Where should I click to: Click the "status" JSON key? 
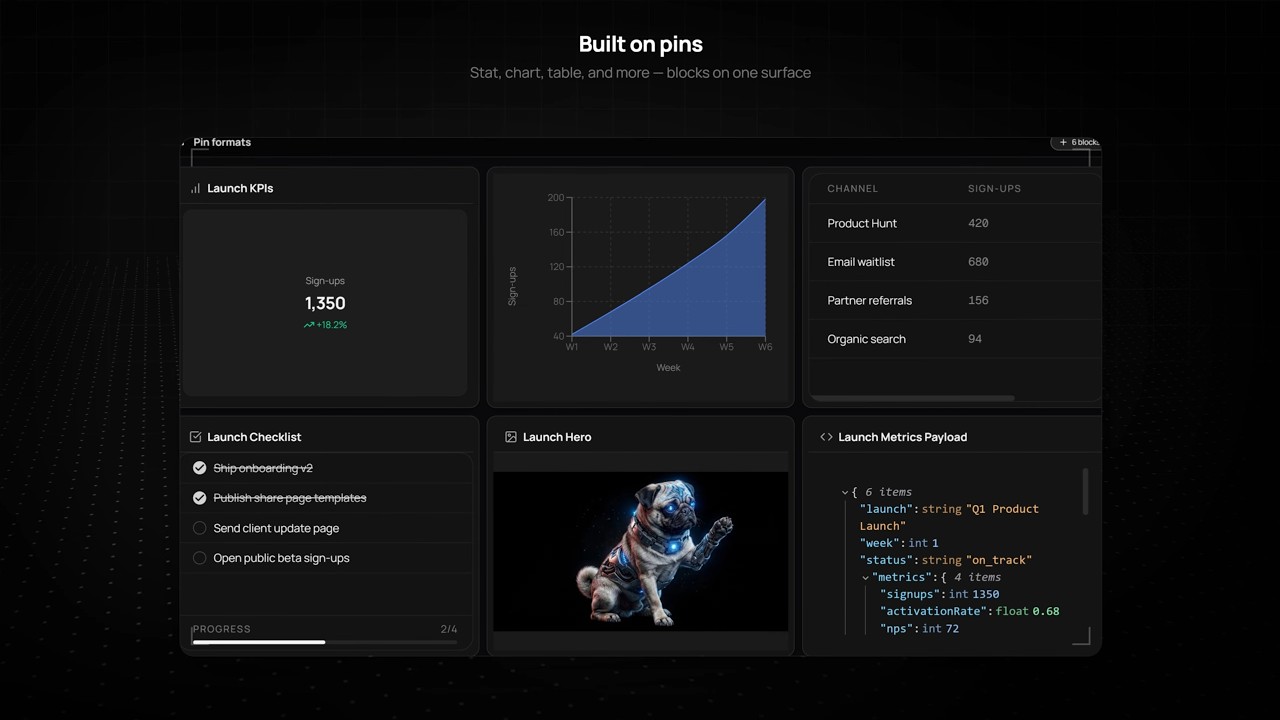(885, 560)
